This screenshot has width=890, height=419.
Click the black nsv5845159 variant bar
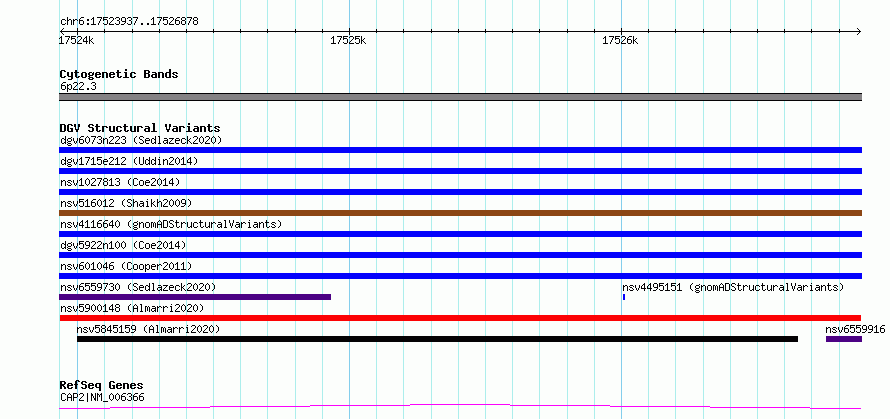pos(437,339)
